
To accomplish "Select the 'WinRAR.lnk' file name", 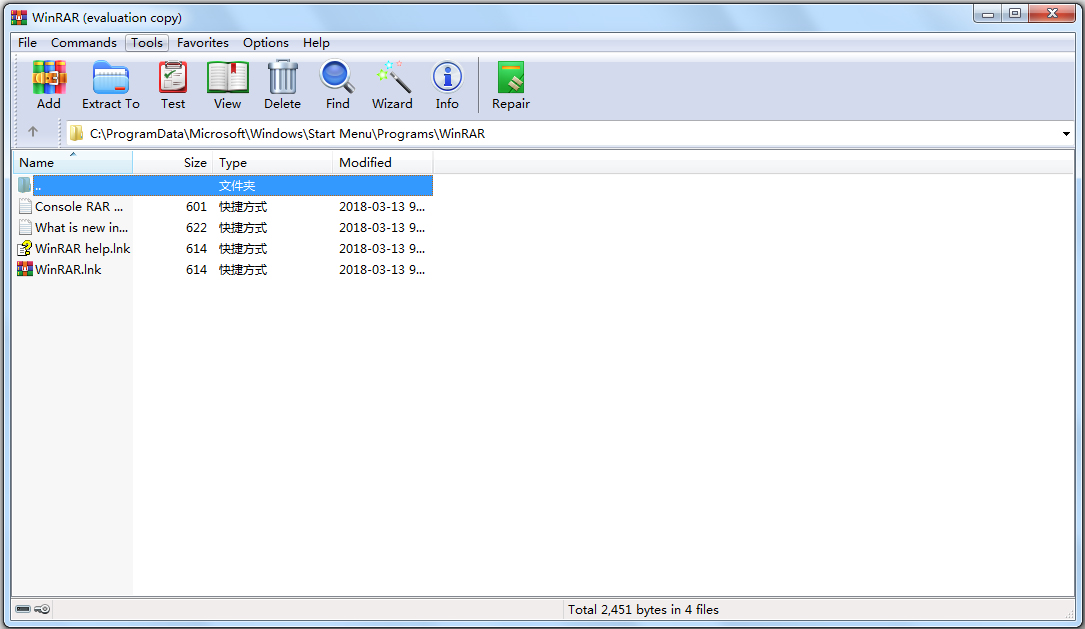I will [68, 269].
